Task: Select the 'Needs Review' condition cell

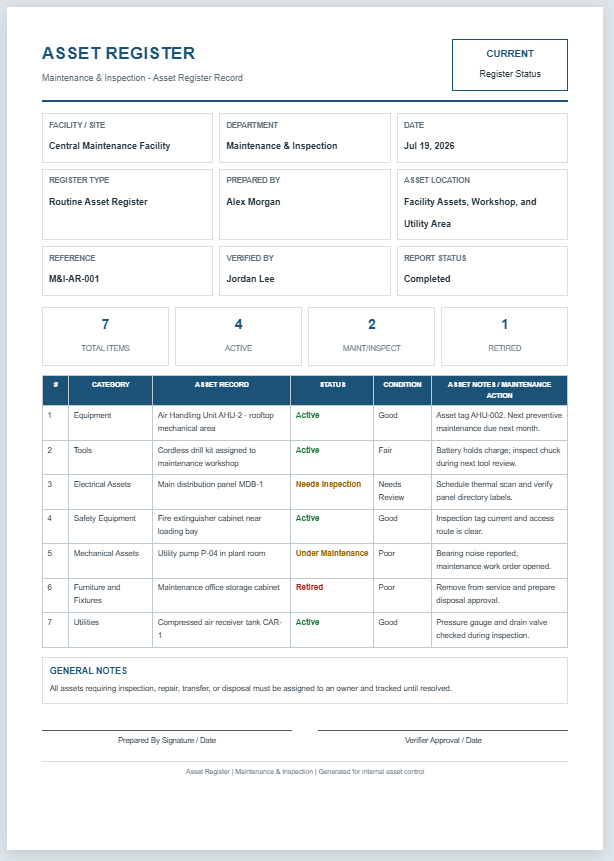Action: point(402,491)
